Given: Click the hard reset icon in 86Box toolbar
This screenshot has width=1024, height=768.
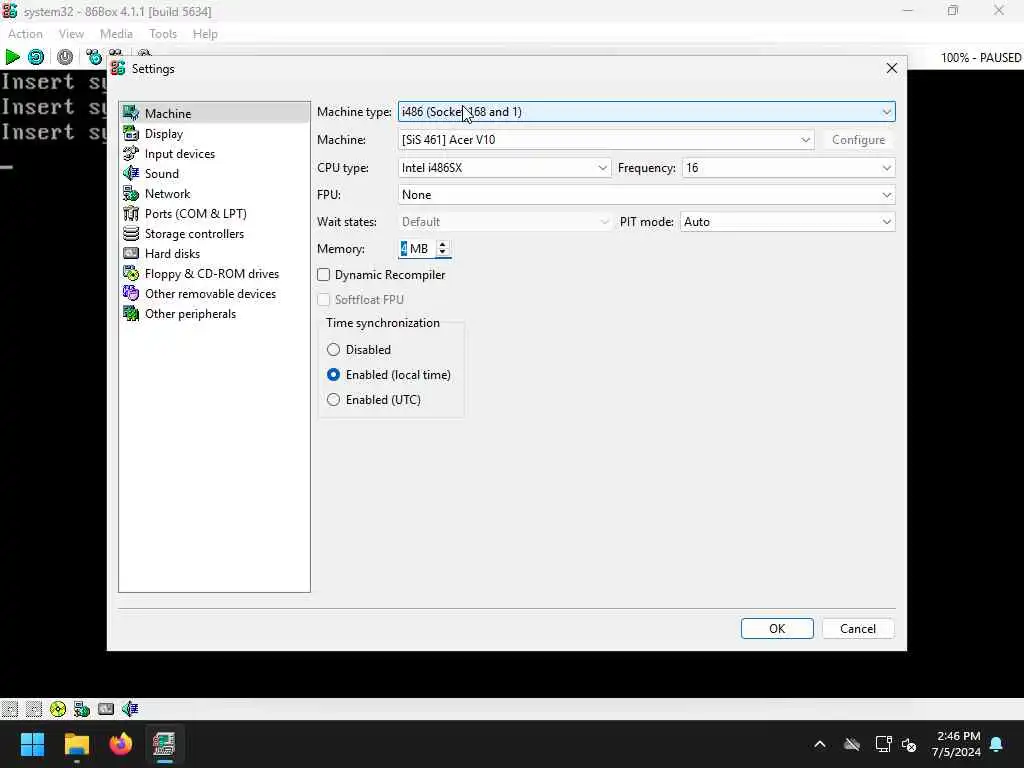Looking at the screenshot, I should (36, 57).
